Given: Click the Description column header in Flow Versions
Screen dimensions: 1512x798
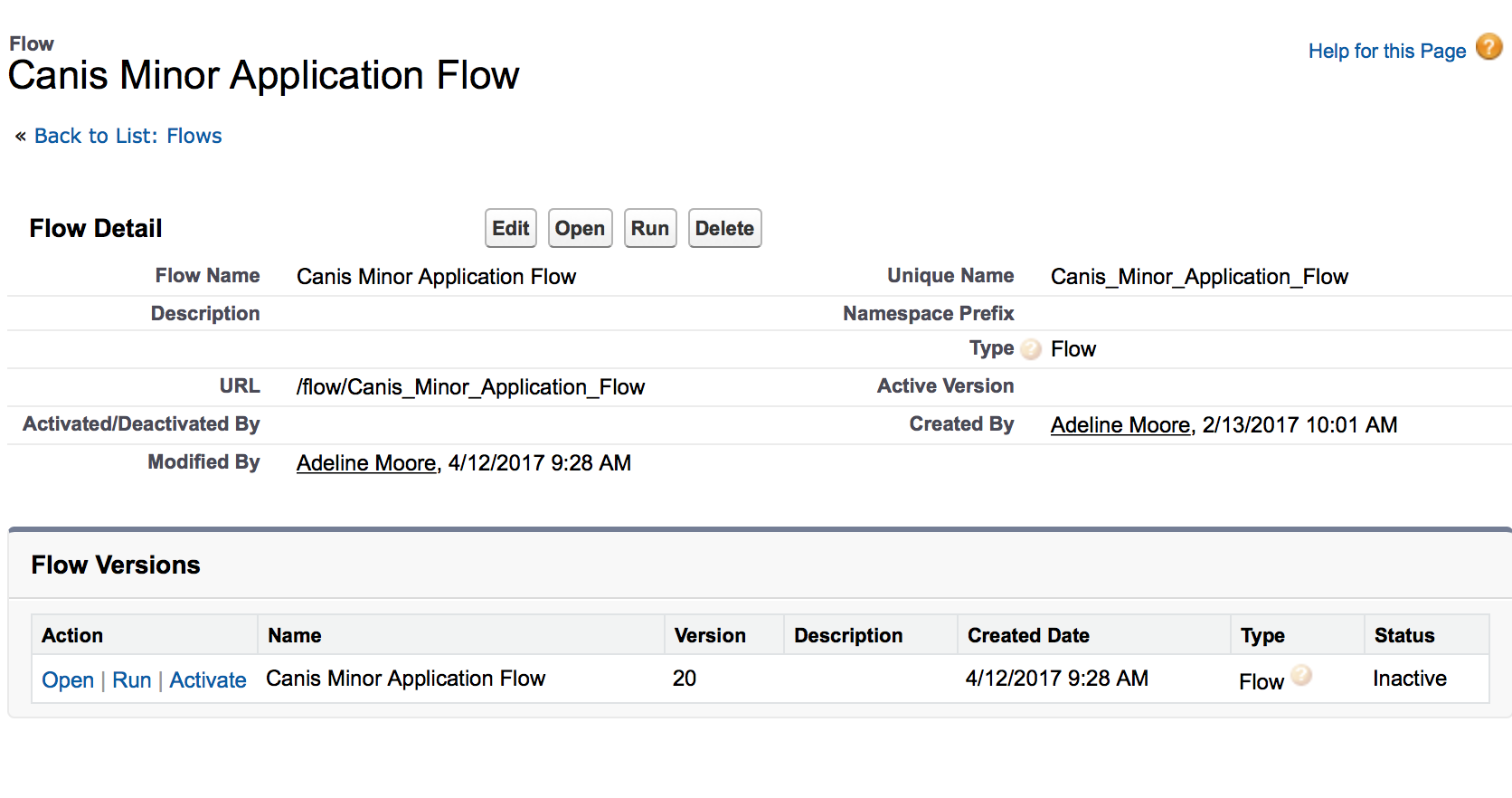Looking at the screenshot, I should (x=848, y=635).
